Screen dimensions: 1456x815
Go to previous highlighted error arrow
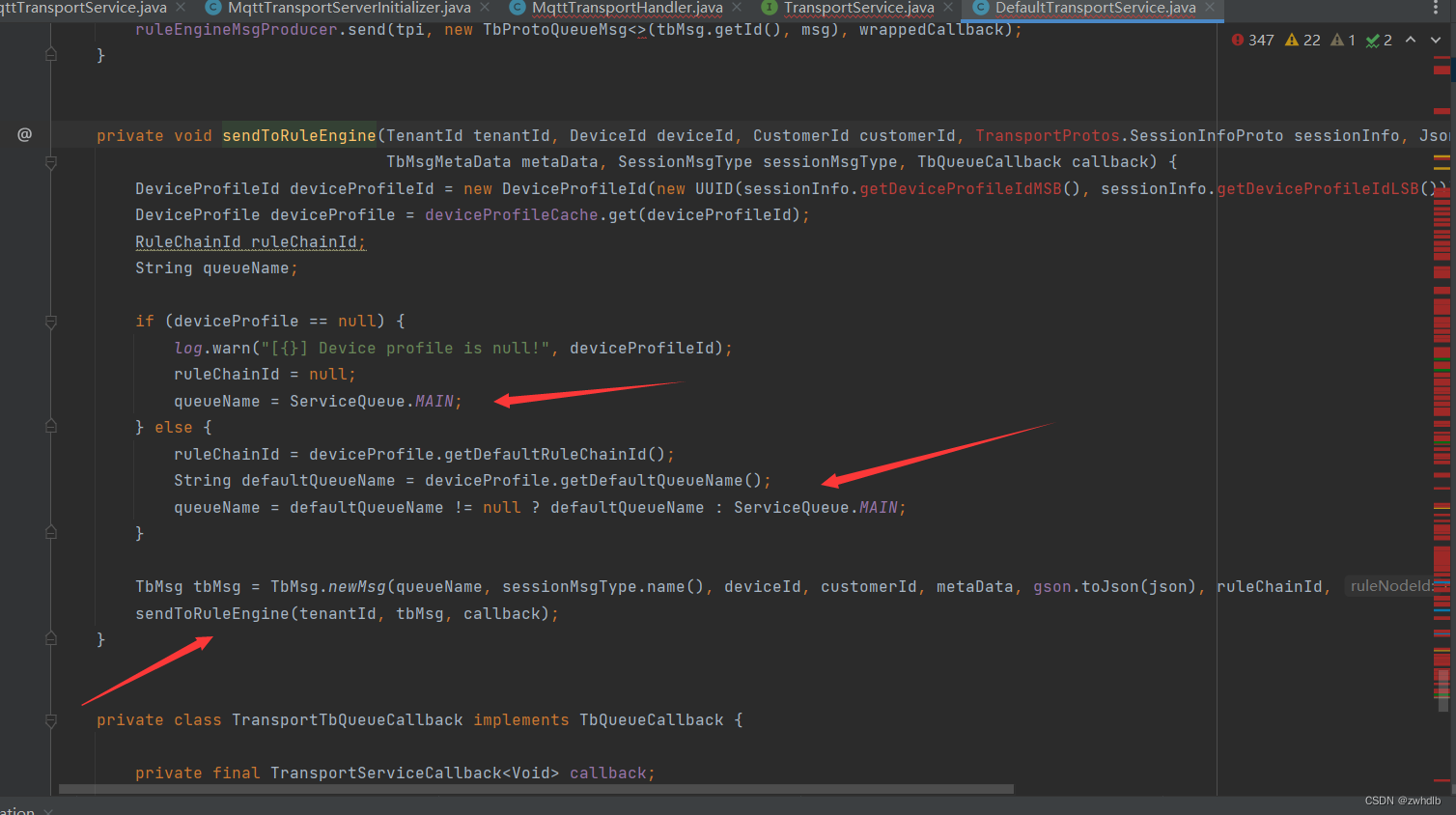(1411, 40)
